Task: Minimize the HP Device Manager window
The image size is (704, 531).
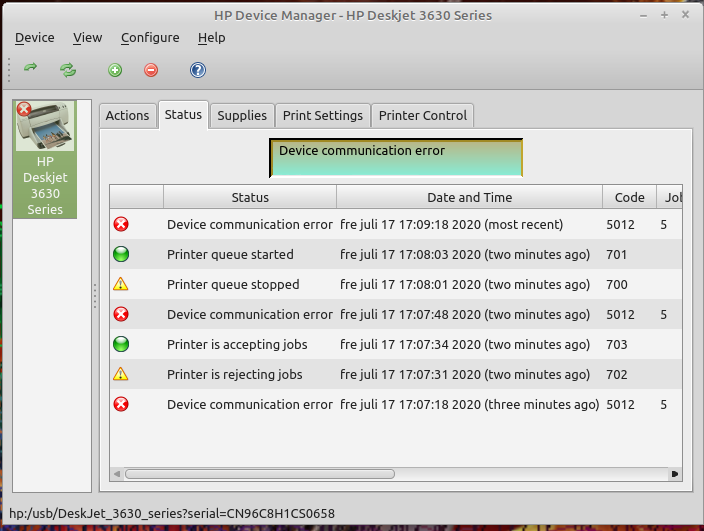Action: [643, 16]
